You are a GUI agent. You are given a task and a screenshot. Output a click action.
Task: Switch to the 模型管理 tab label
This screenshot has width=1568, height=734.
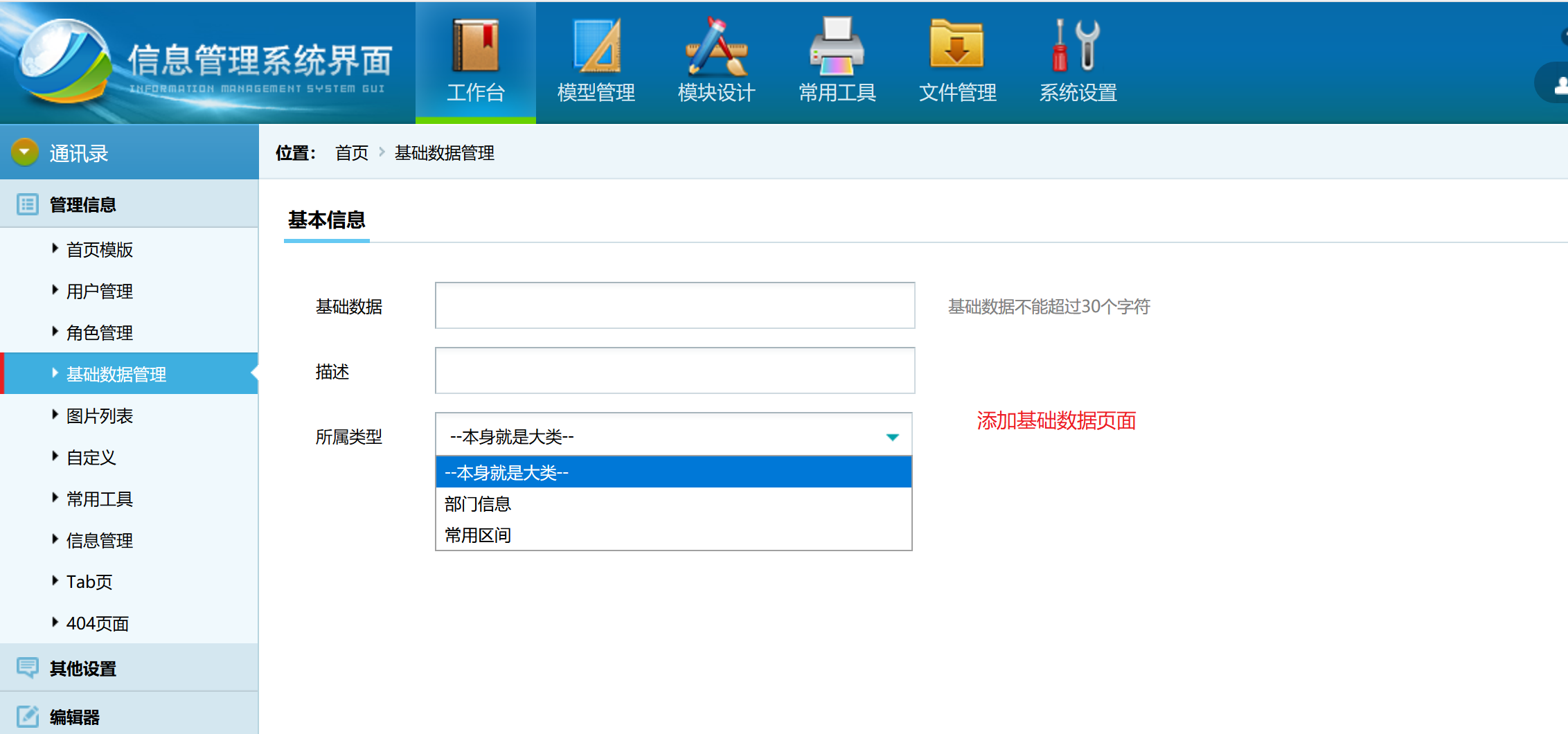tap(596, 92)
